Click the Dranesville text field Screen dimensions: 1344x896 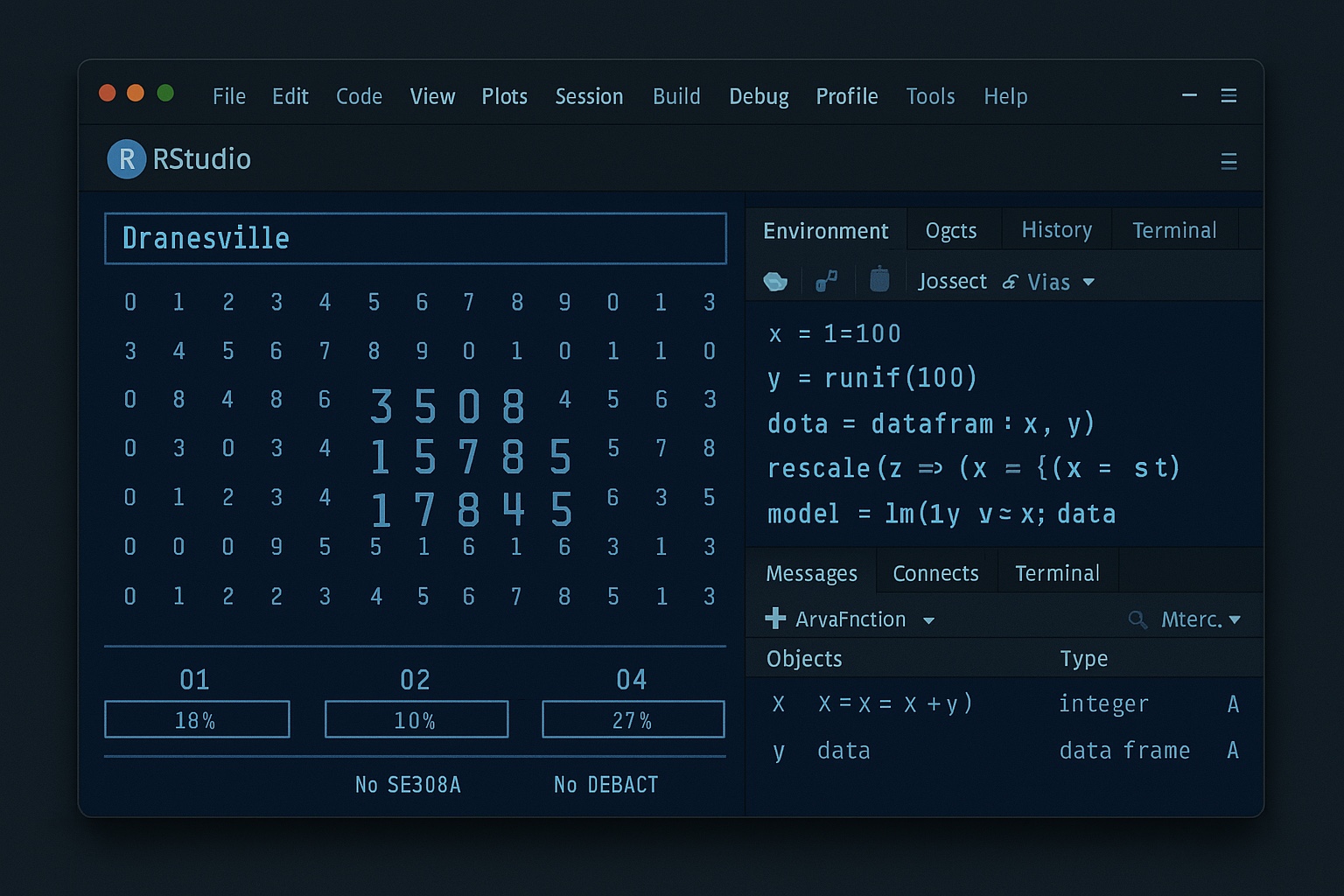point(416,238)
